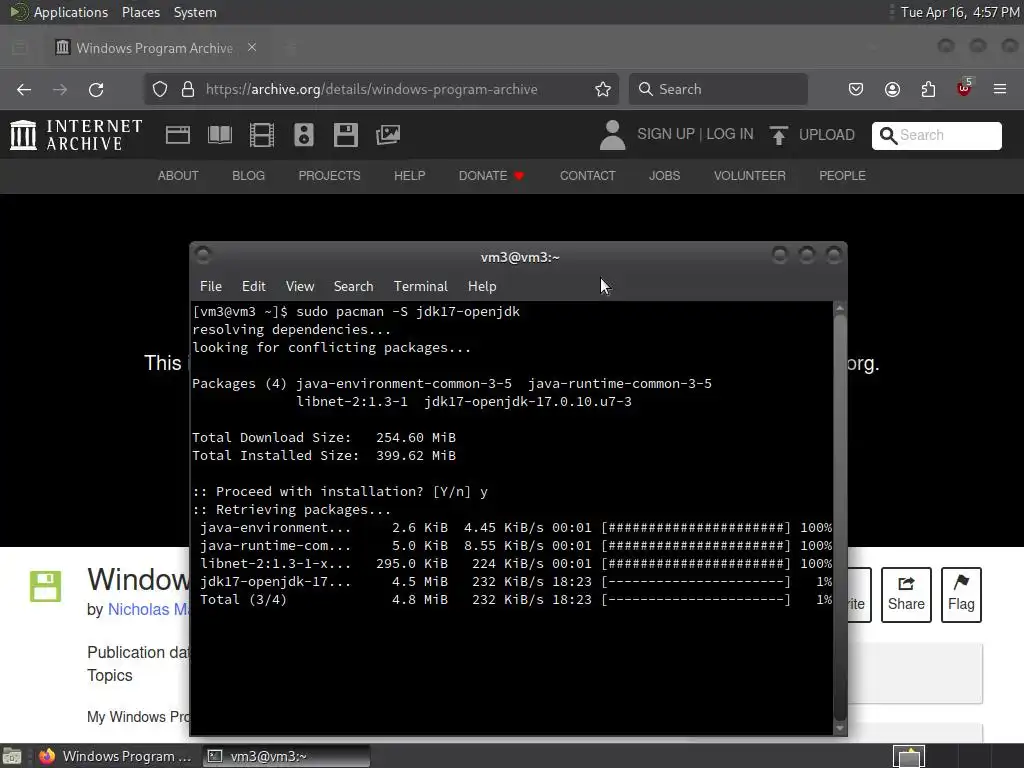Click the LOG IN link
Viewport: 1024px width, 768px height.
click(729, 134)
